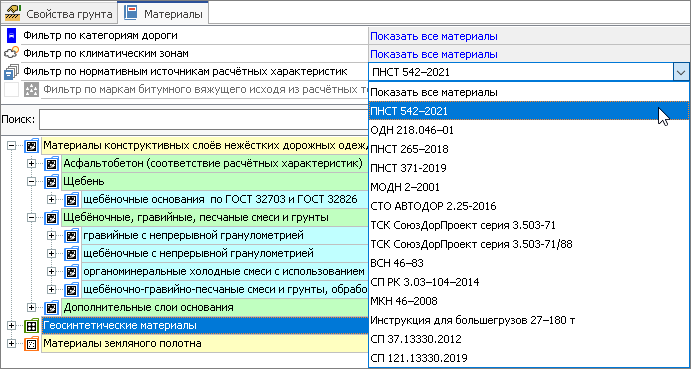Click the Дополнительные слои основания icon
Viewport: 691px width, 369px height.
pos(52,307)
